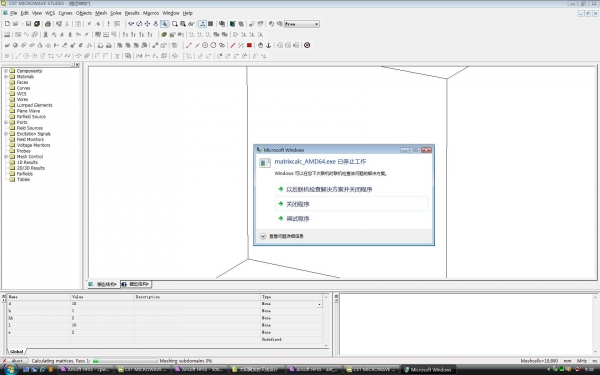Click the New file toolbar icon
Viewport: 600px width, 375px height.
point(7,24)
